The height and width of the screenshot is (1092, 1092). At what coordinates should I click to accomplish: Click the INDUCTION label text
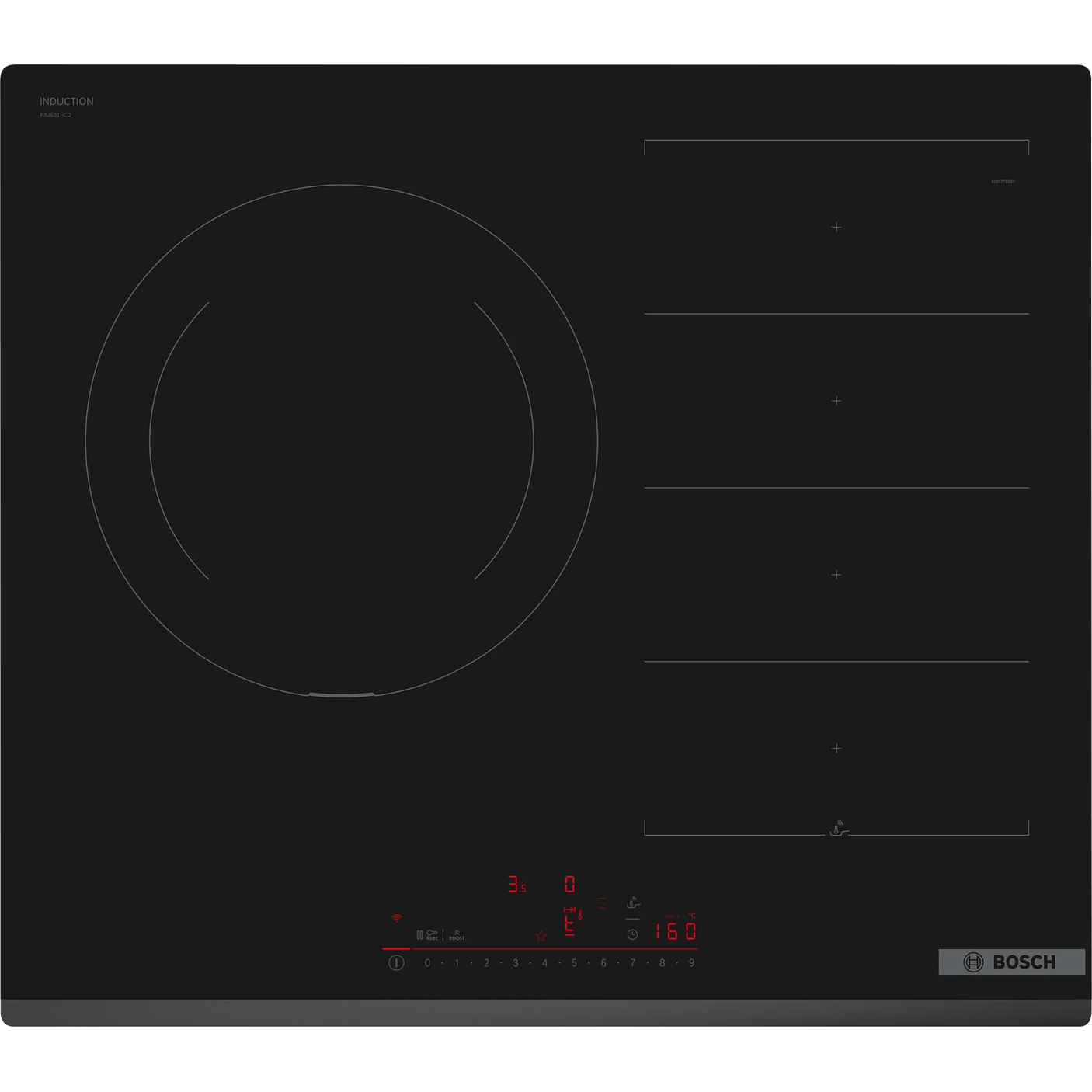67,102
